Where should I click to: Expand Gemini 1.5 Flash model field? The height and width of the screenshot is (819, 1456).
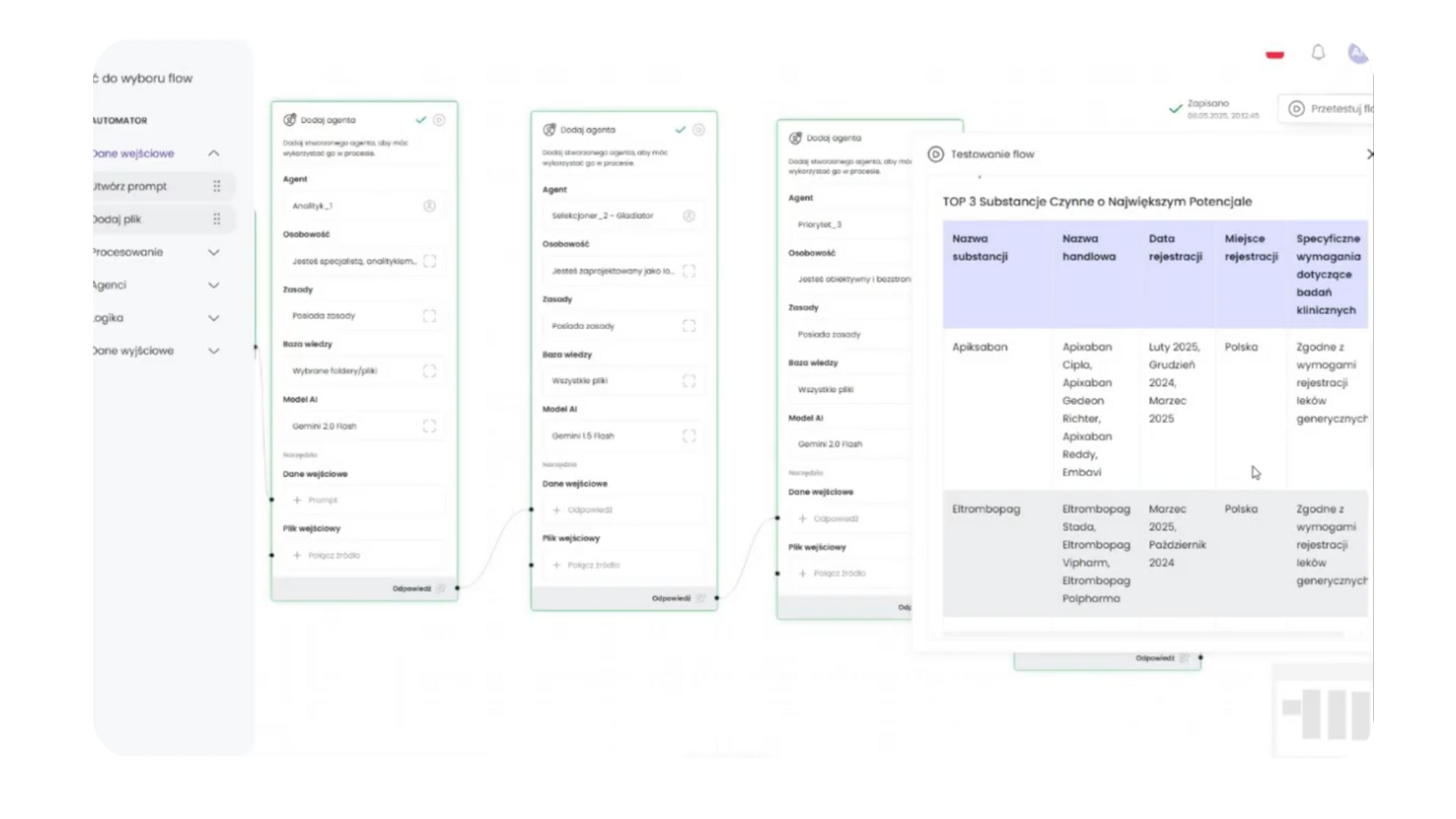coord(689,436)
